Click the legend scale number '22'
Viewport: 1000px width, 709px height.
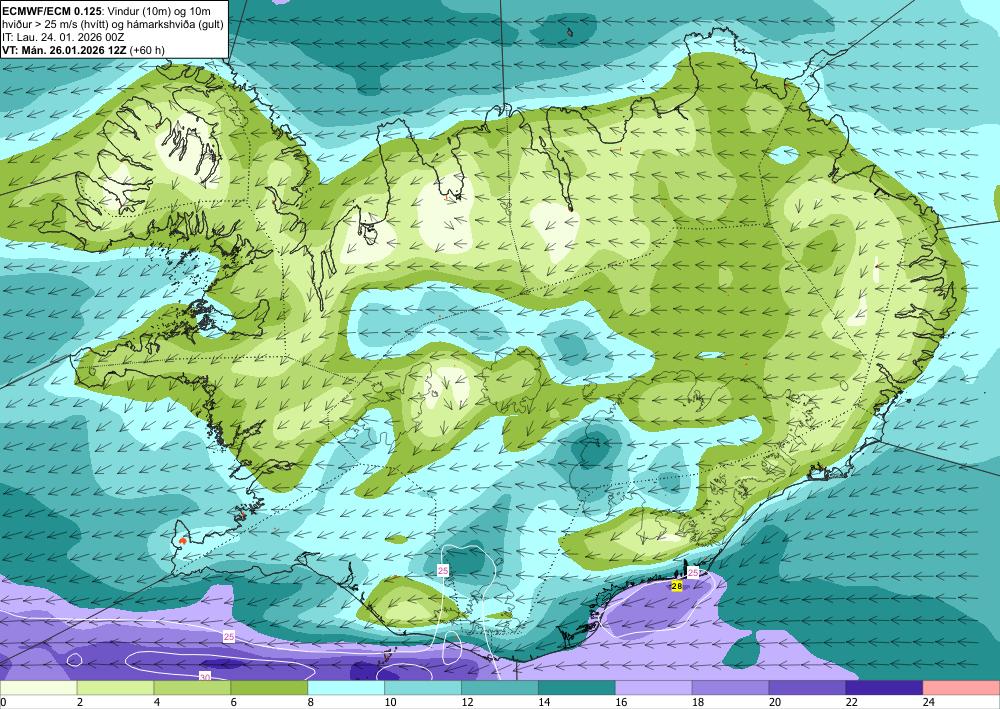click(852, 702)
